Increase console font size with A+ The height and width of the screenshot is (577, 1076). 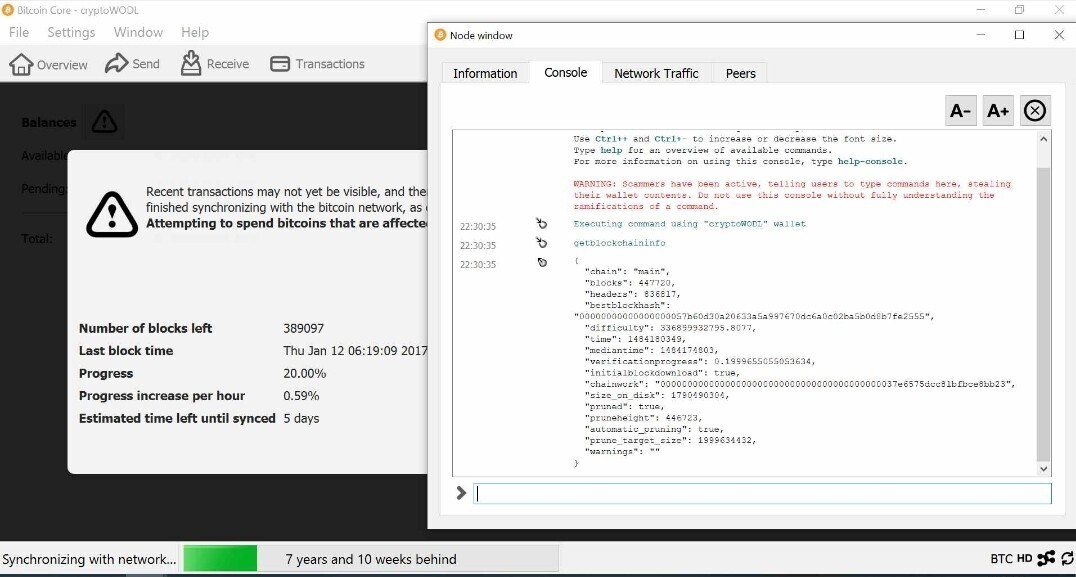pos(998,110)
